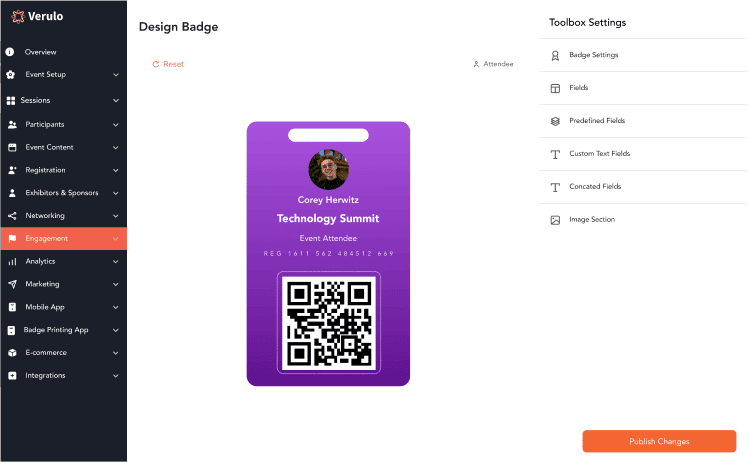This screenshot has height=462, width=749.
Task: Select the Fields layout icon
Action: (555, 88)
